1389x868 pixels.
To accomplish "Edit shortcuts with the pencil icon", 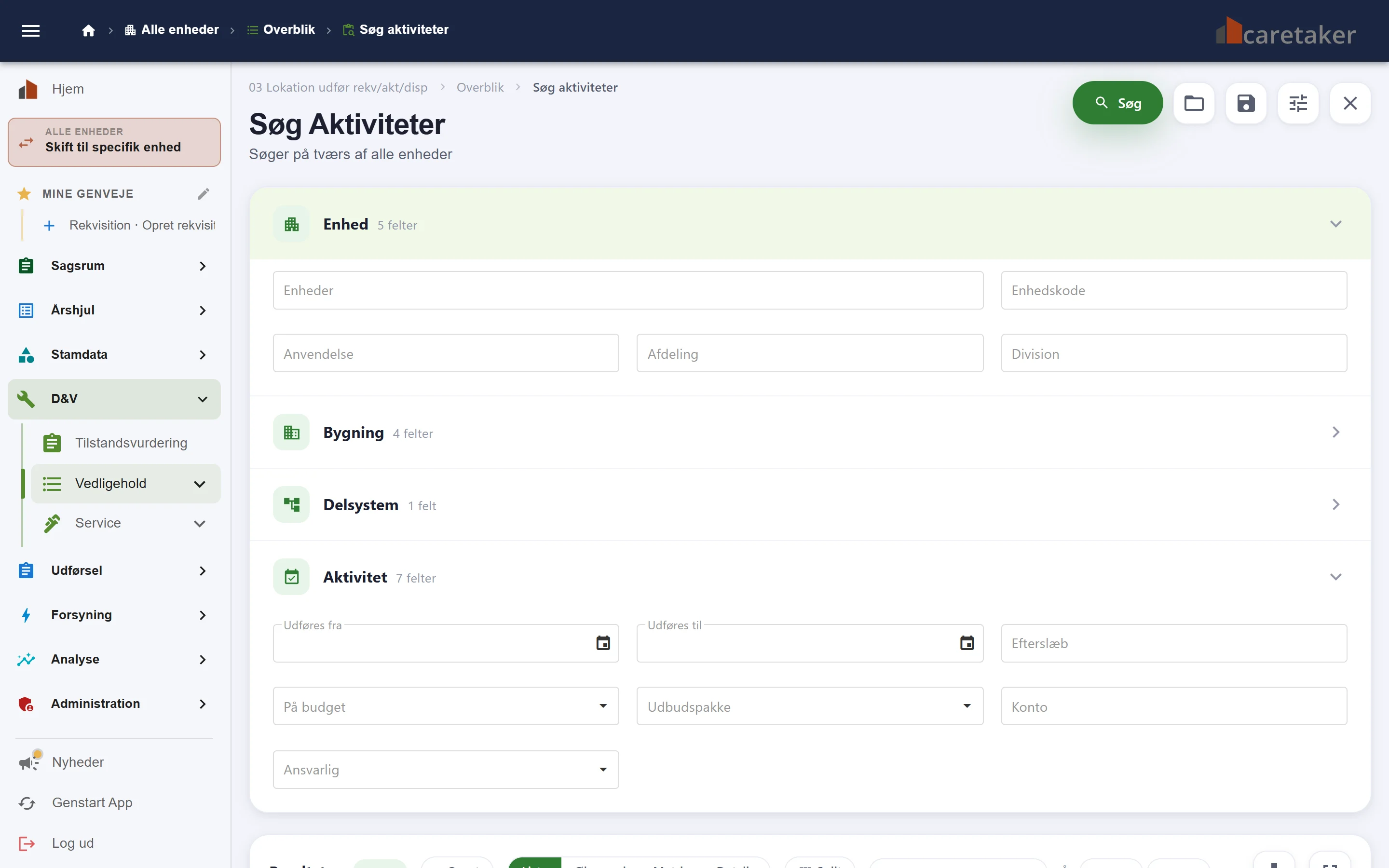I will [x=203, y=194].
